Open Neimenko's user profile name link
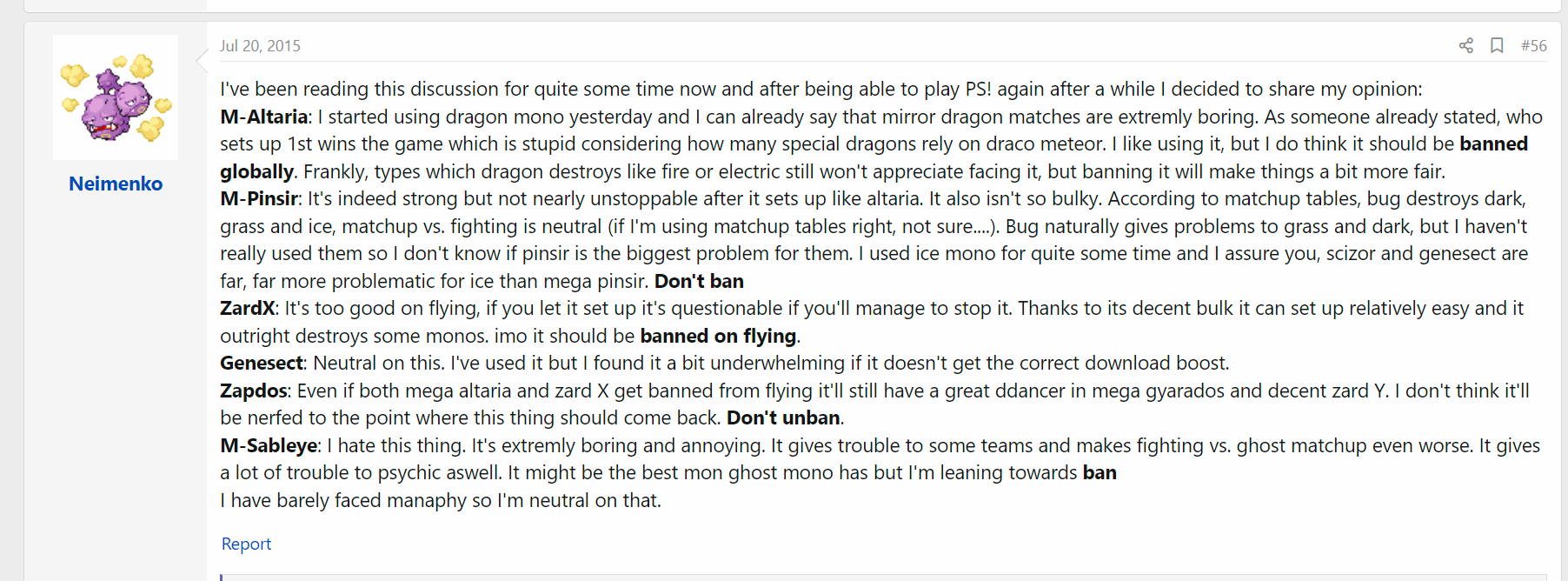The width and height of the screenshot is (1568, 581). tap(116, 184)
